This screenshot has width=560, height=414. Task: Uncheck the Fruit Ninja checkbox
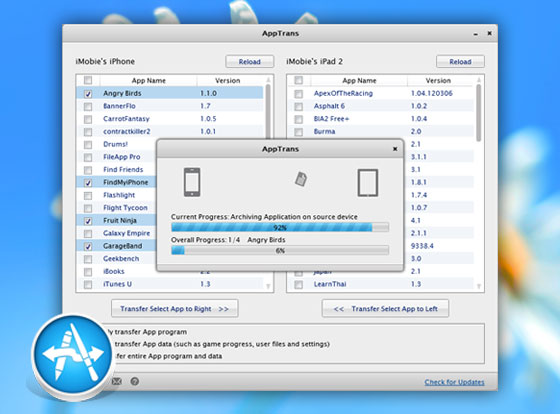88,221
